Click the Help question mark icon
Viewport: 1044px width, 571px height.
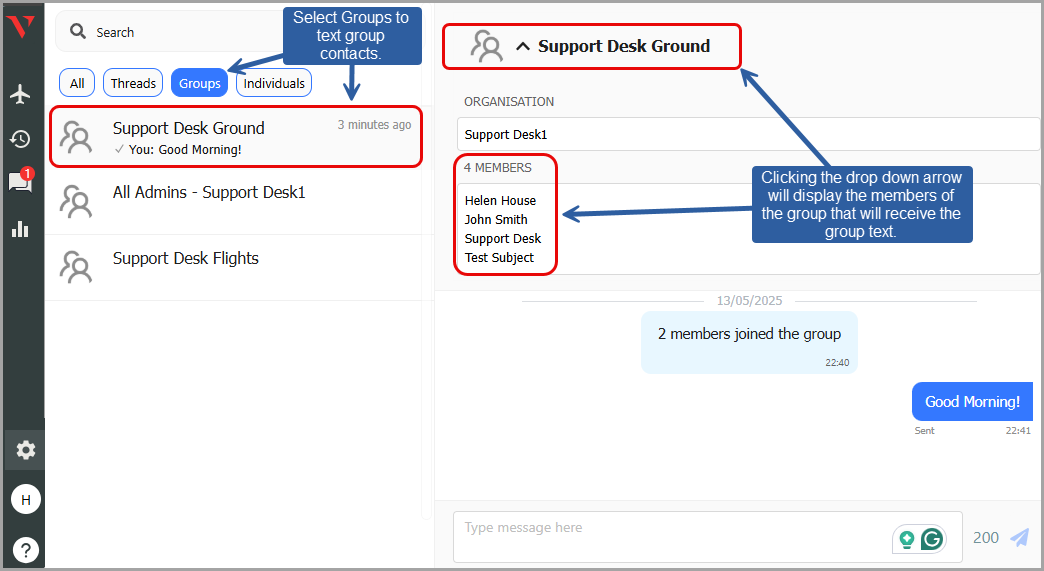[x=25, y=548]
